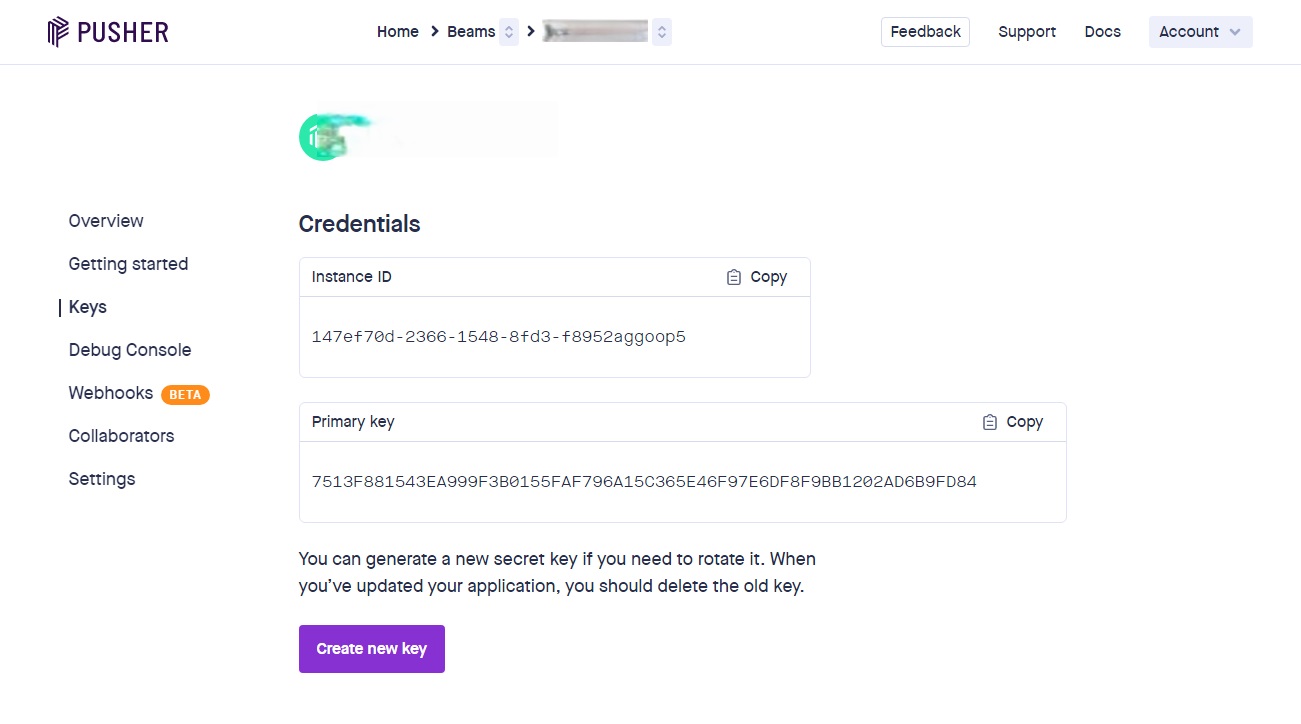
Task: Open the Beams product switcher dropdown
Action: [509, 32]
